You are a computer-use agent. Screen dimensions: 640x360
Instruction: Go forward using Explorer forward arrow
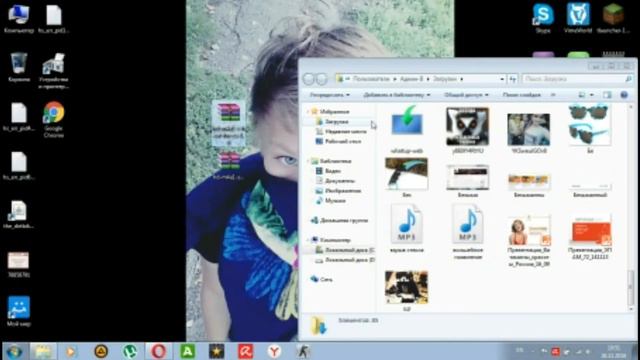pyautogui.click(x=322, y=79)
